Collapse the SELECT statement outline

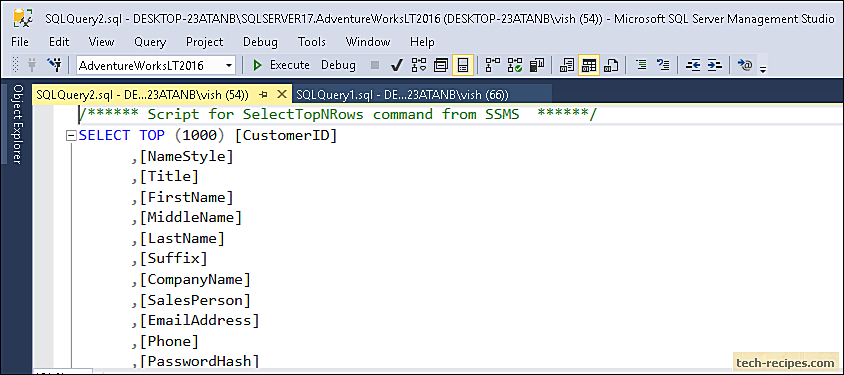coord(71,136)
